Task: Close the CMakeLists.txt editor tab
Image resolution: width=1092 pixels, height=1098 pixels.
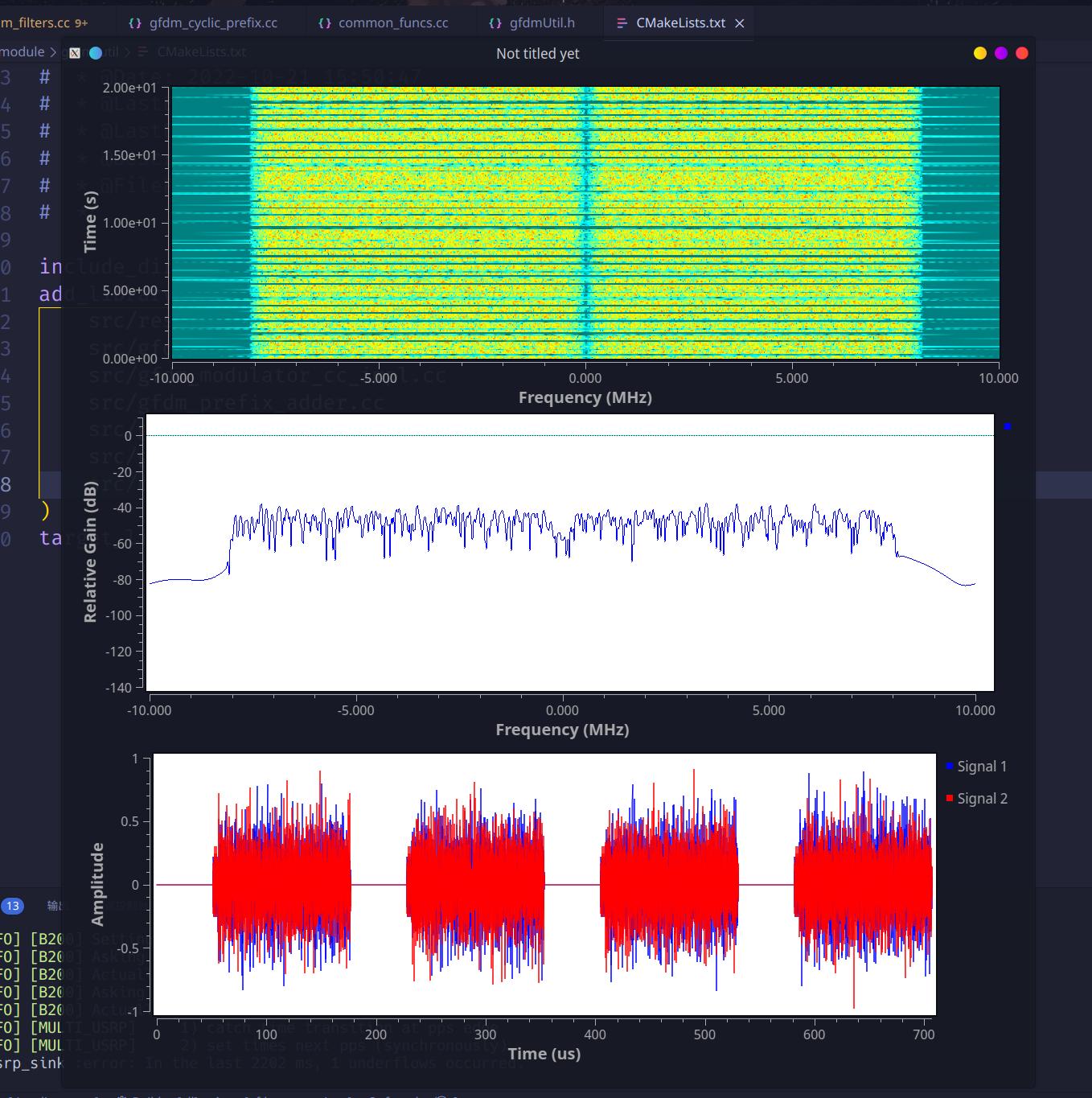Action: point(740,23)
